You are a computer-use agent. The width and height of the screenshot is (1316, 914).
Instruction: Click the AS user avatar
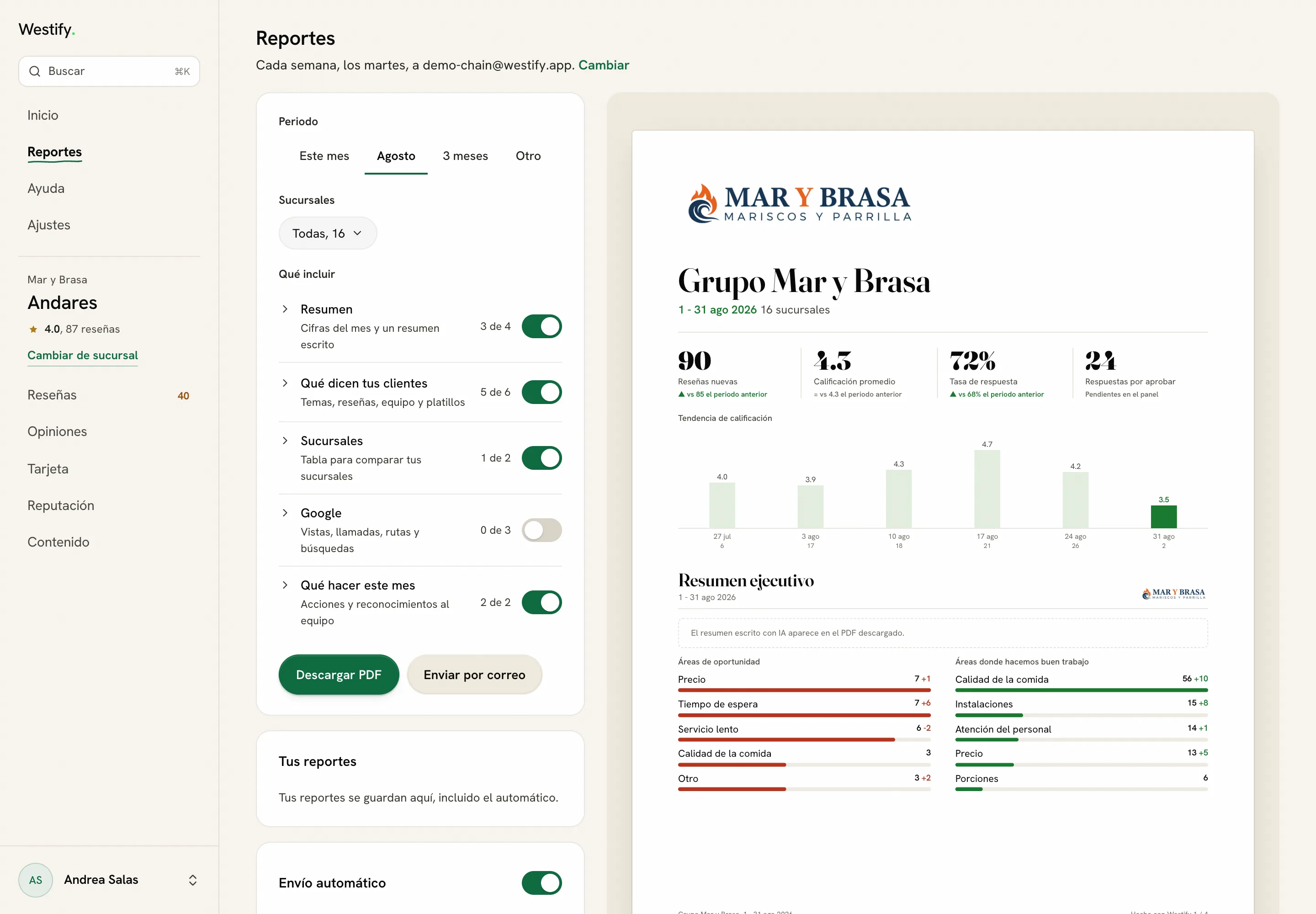pyautogui.click(x=36, y=880)
